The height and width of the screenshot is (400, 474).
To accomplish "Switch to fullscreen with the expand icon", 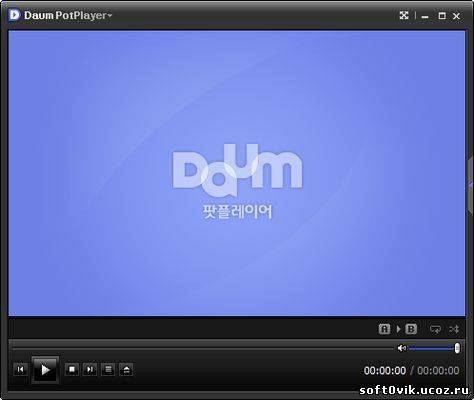I will [x=404, y=15].
